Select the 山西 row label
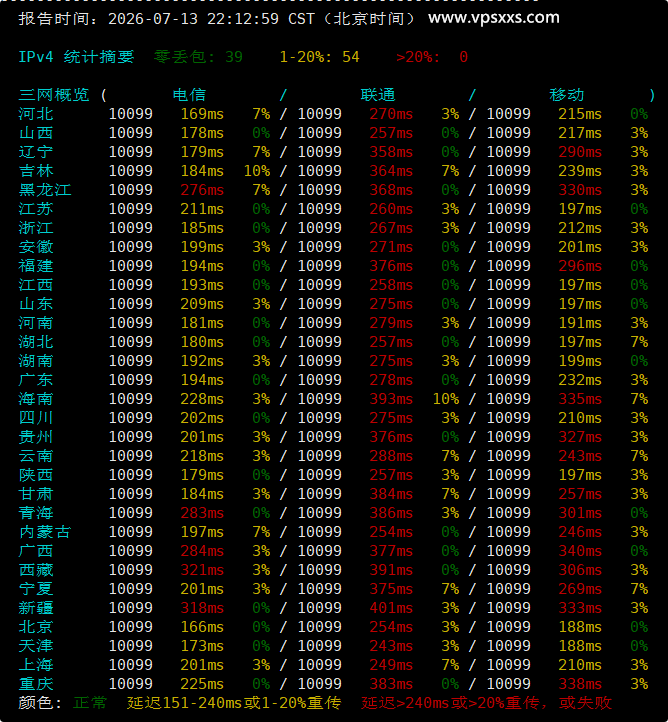The height and width of the screenshot is (722, 668). pos(36,133)
